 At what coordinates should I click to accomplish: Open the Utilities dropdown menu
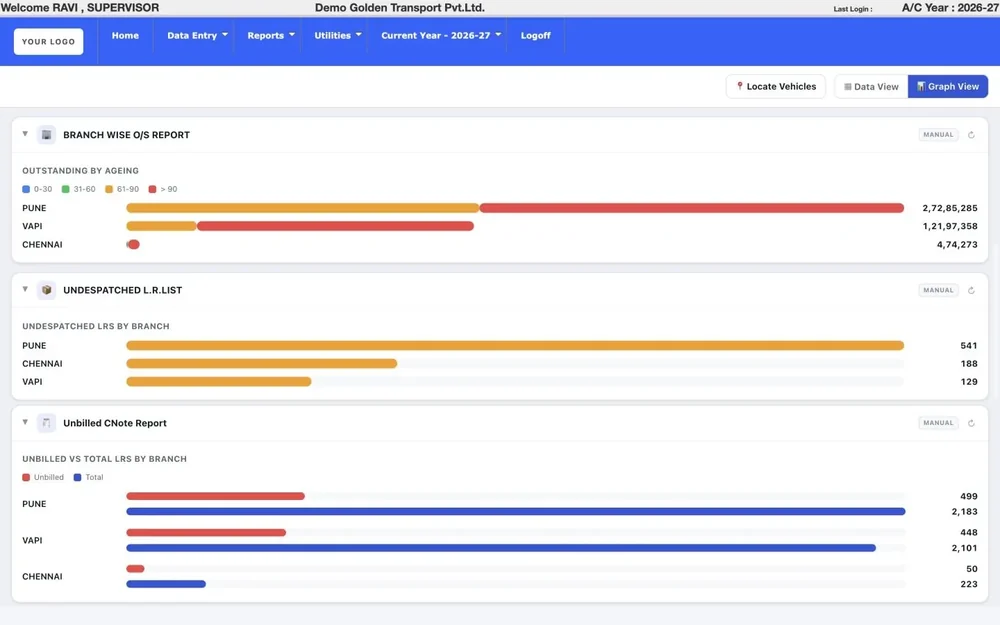coord(337,36)
